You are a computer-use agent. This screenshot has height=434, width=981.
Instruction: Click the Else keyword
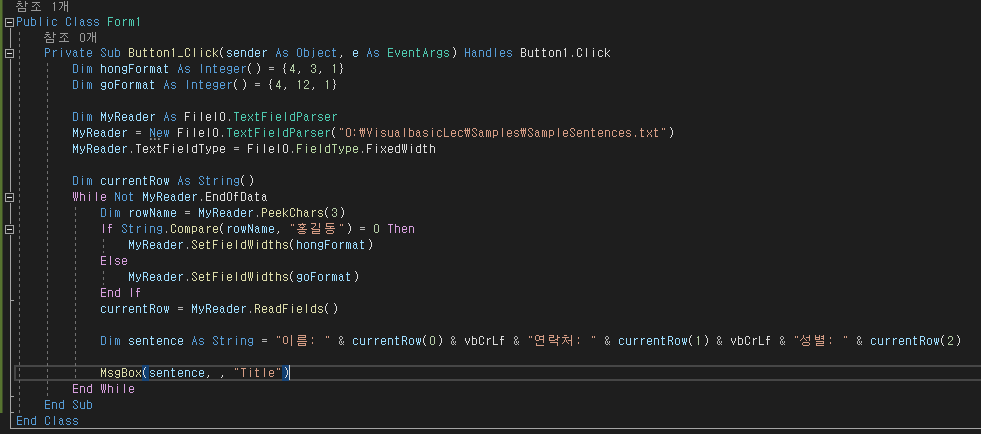114,261
